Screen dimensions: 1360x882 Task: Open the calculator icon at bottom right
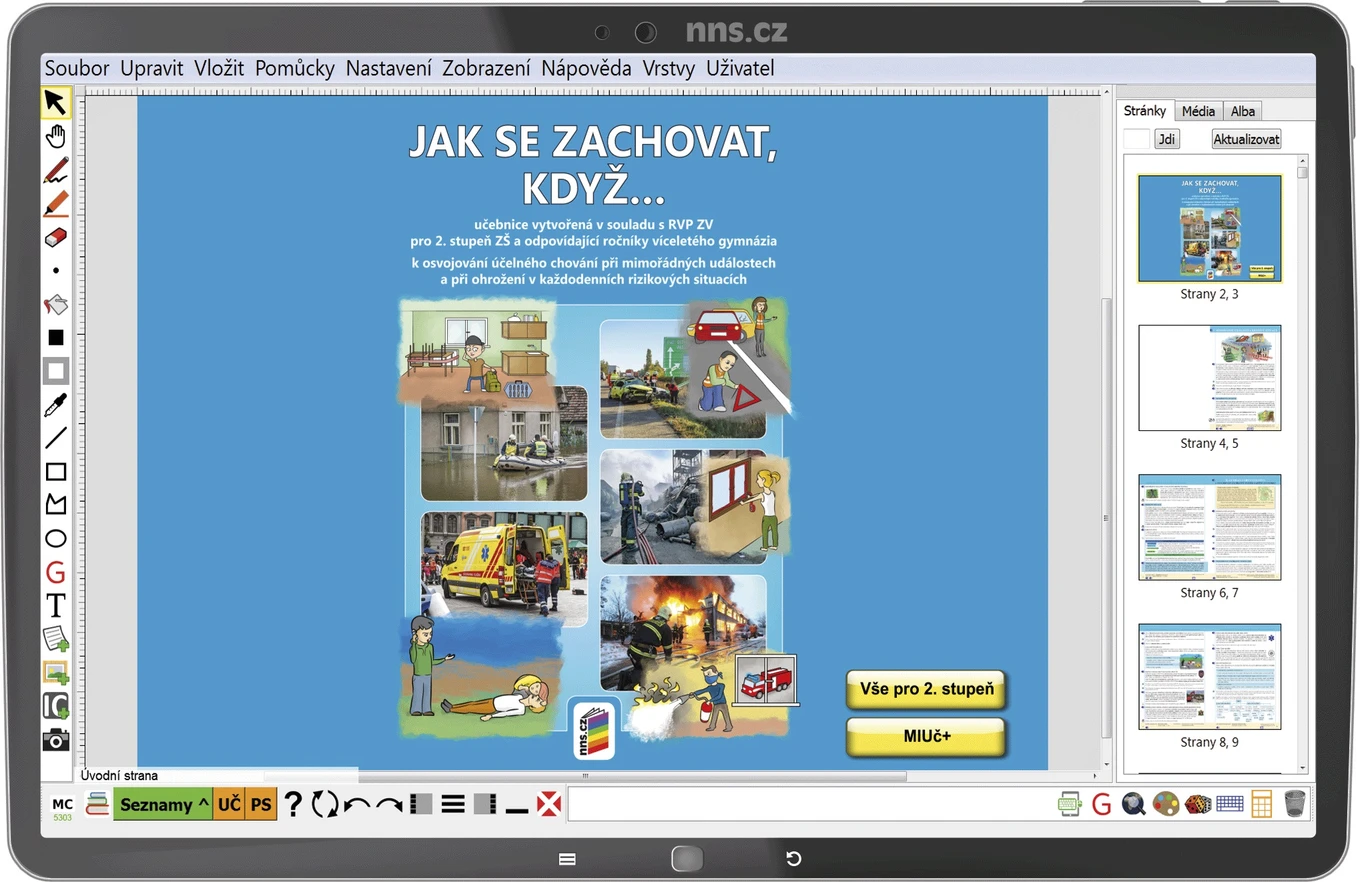(1262, 803)
